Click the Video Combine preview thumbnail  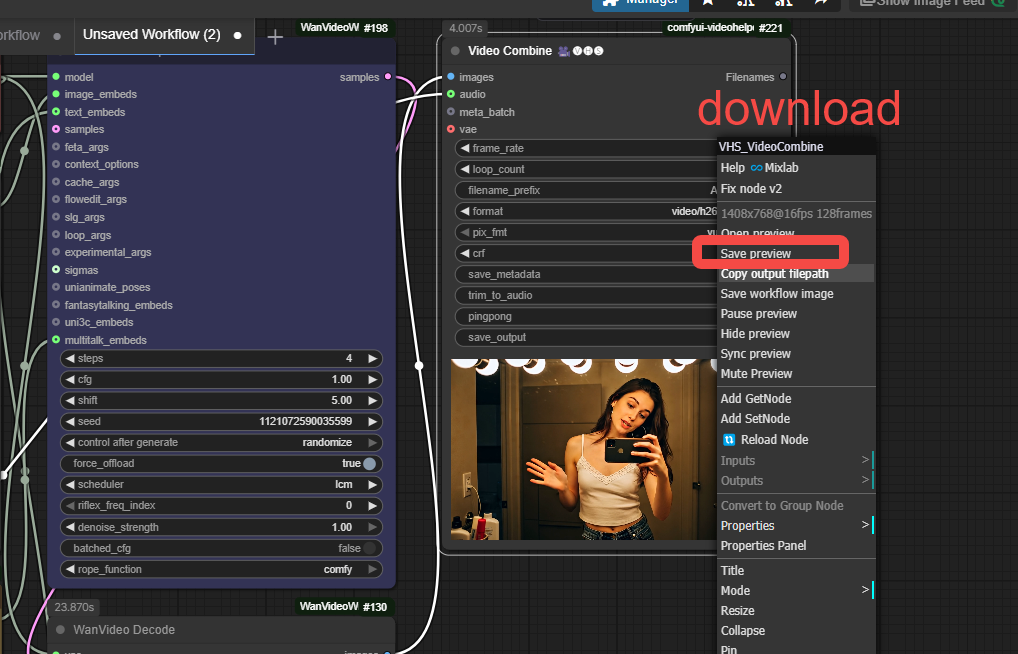click(x=584, y=449)
